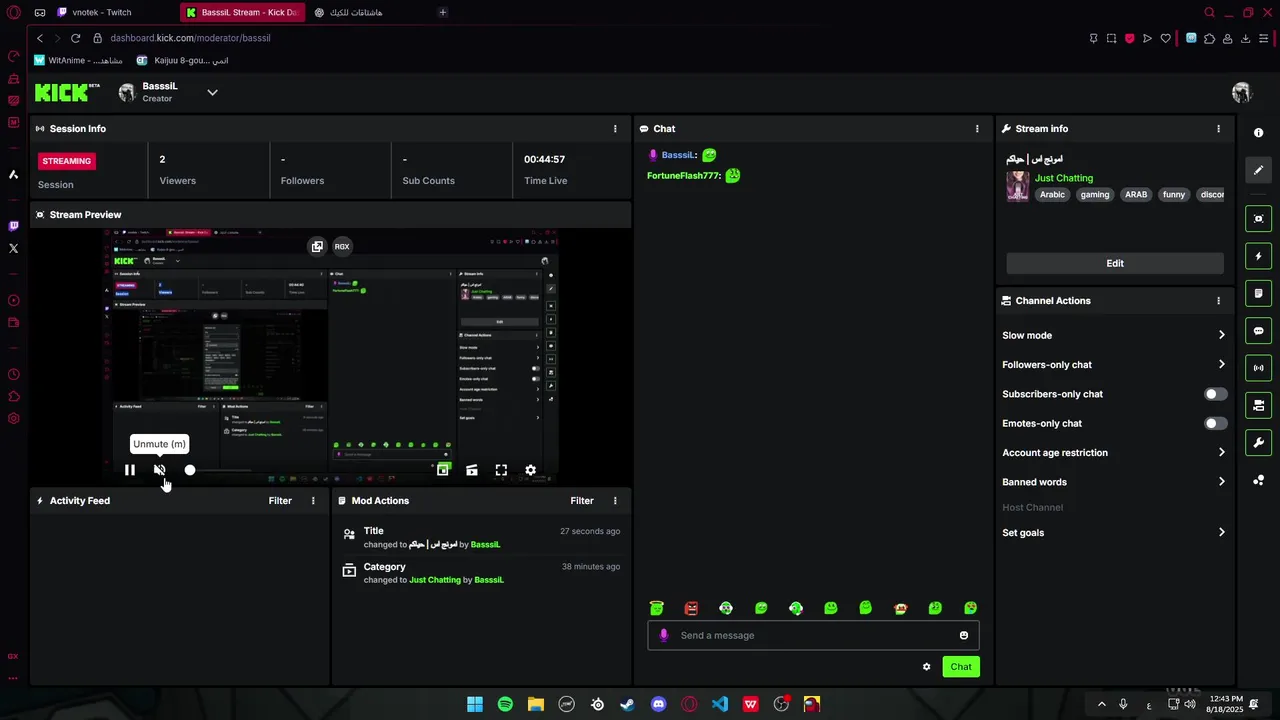Click FortuneFlash777 username in chat
The width and height of the screenshot is (1280, 720).
click(x=682, y=176)
